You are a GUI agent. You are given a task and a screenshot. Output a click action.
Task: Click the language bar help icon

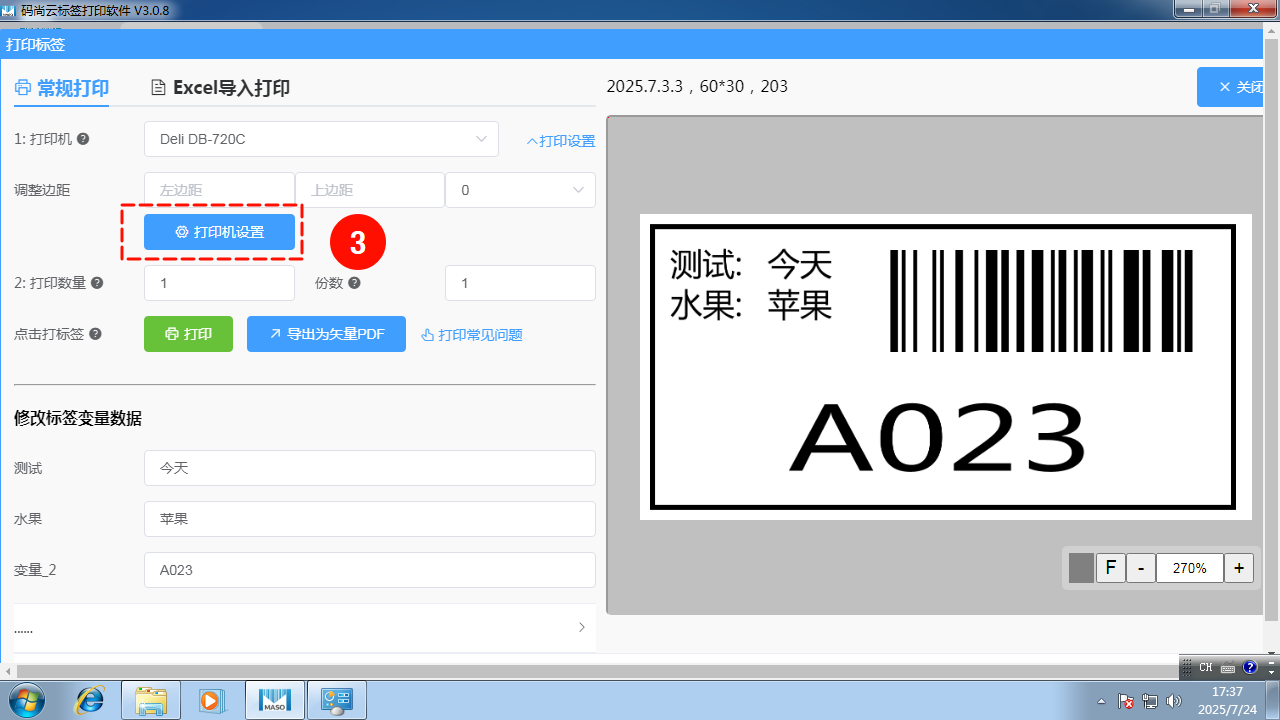pyautogui.click(x=1250, y=668)
